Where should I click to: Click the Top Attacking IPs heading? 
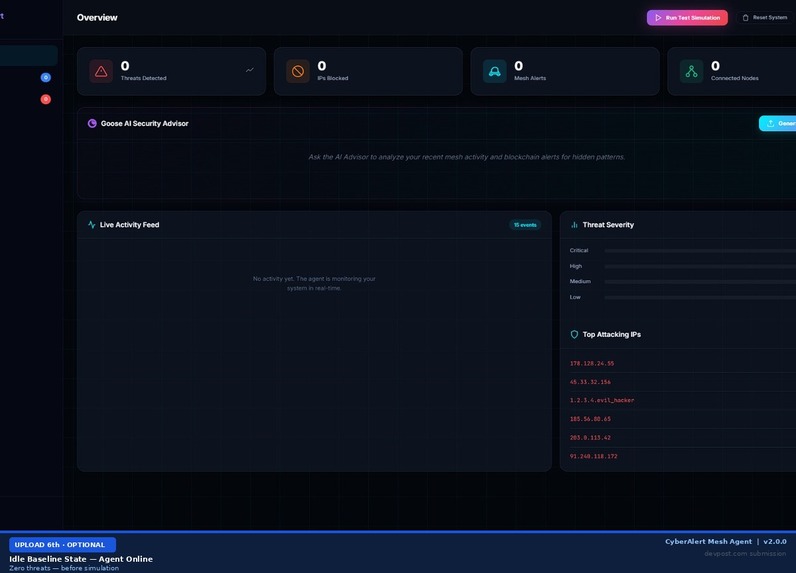click(x=612, y=334)
